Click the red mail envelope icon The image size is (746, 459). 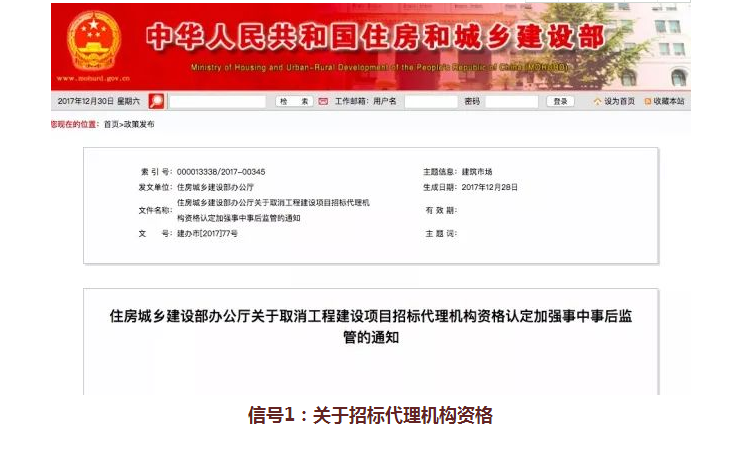click(x=323, y=101)
